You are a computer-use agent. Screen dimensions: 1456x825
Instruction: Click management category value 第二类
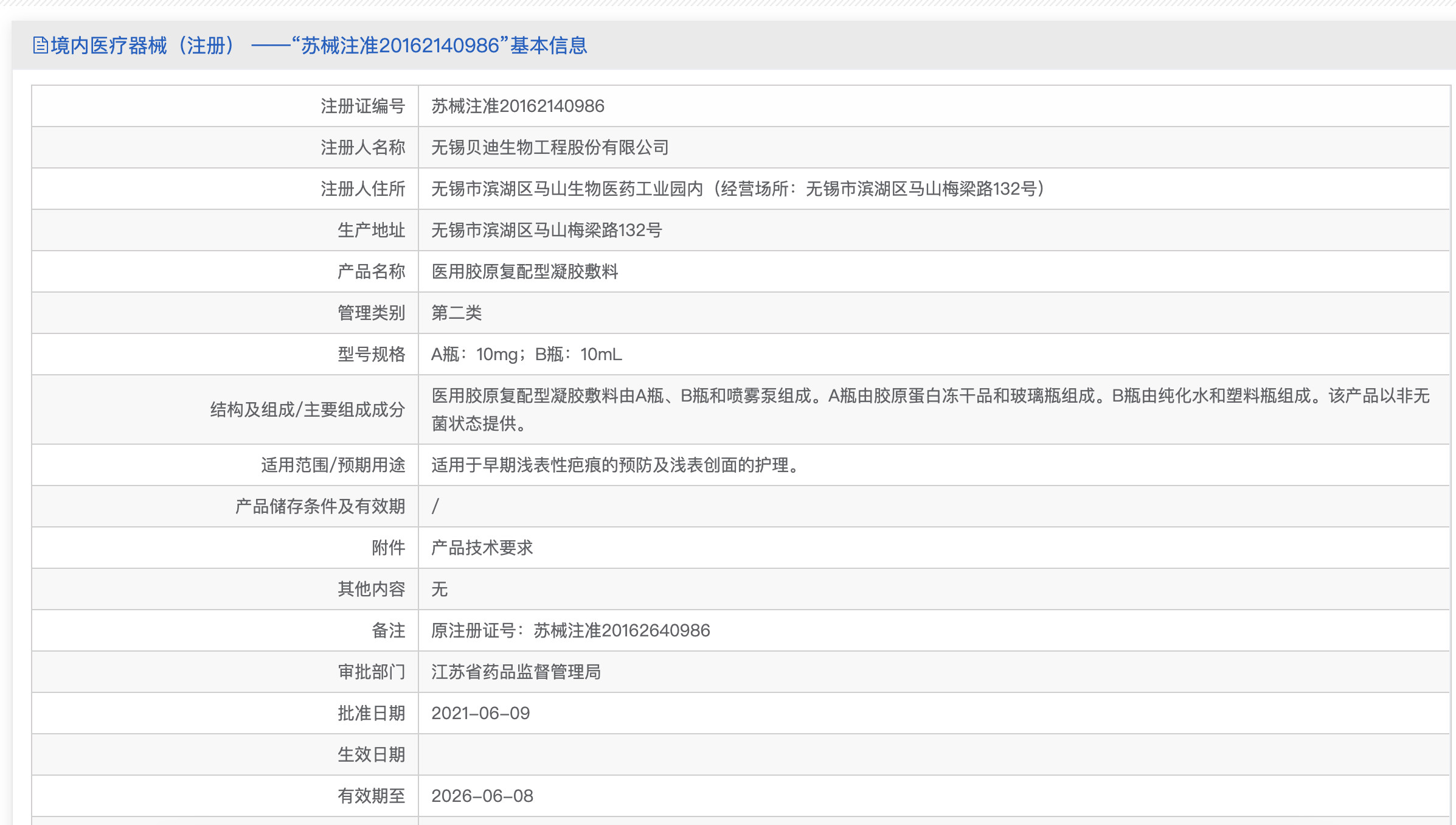(x=456, y=313)
